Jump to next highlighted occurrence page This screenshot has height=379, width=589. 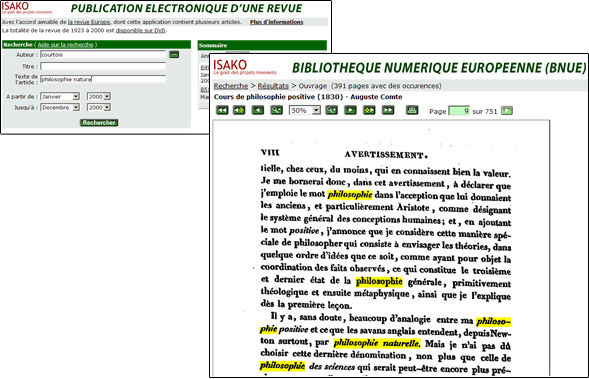coord(369,110)
